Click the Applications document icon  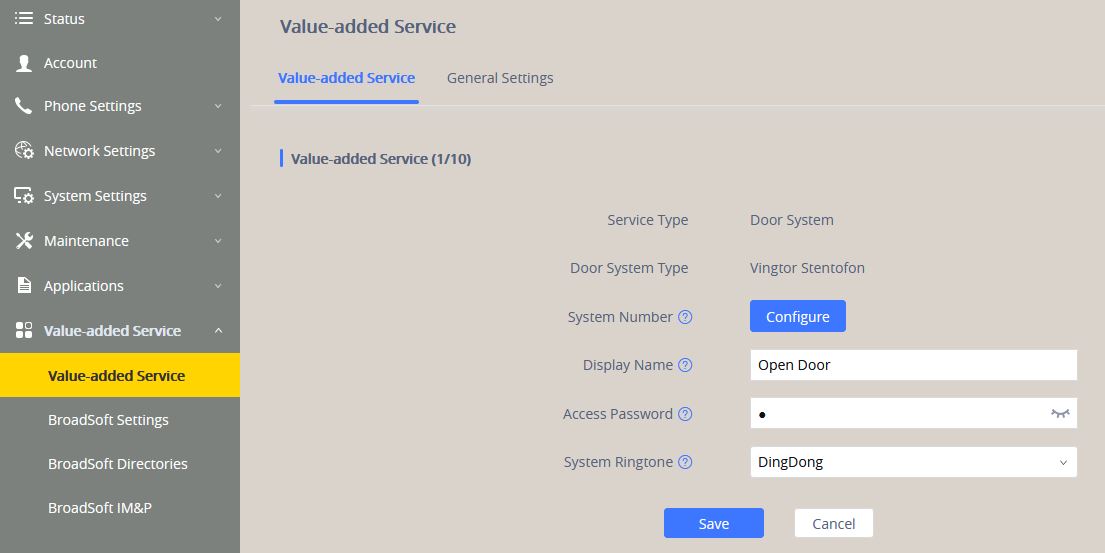(x=24, y=286)
